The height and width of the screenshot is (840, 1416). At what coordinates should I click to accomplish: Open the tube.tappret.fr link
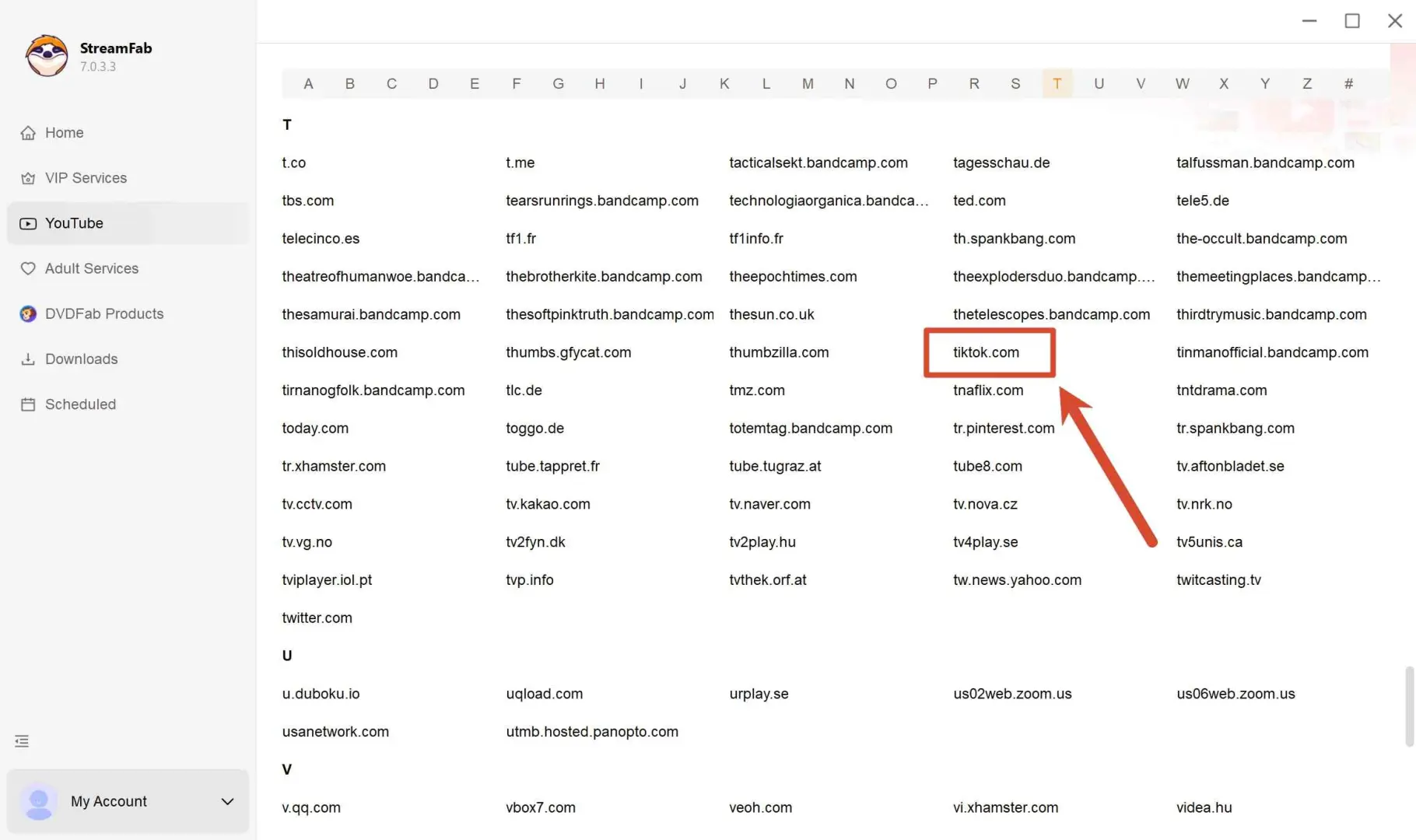pos(552,467)
